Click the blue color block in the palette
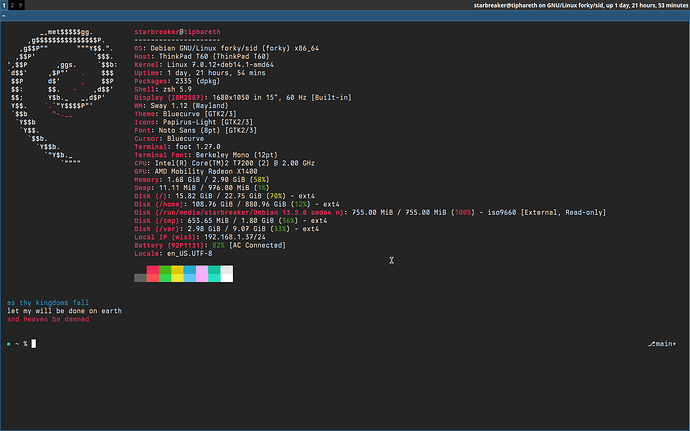This screenshot has height=431, width=690. 190,274
